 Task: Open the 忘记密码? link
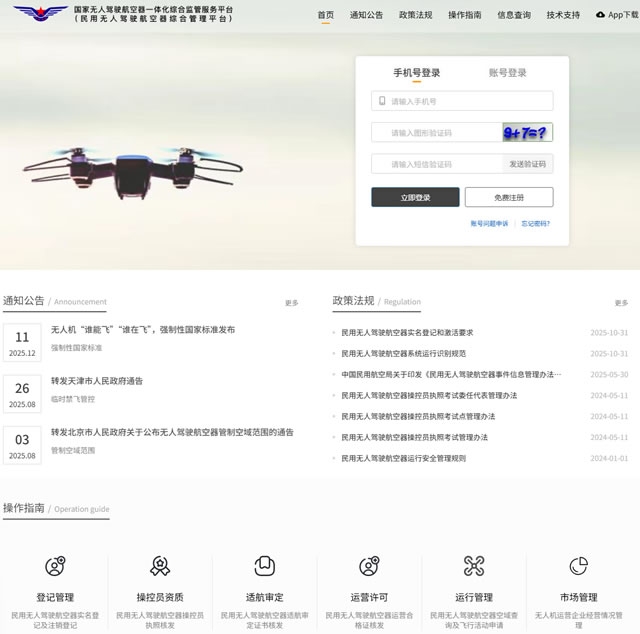[536, 223]
